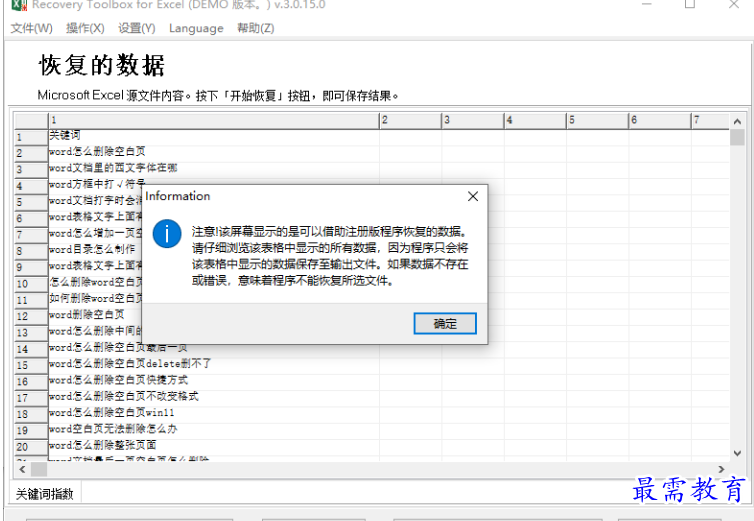The width and height of the screenshot is (754, 521).
Task: Click cell 'word怎么删除空白页不改变格式'
Action: pyautogui.click(x=214, y=397)
